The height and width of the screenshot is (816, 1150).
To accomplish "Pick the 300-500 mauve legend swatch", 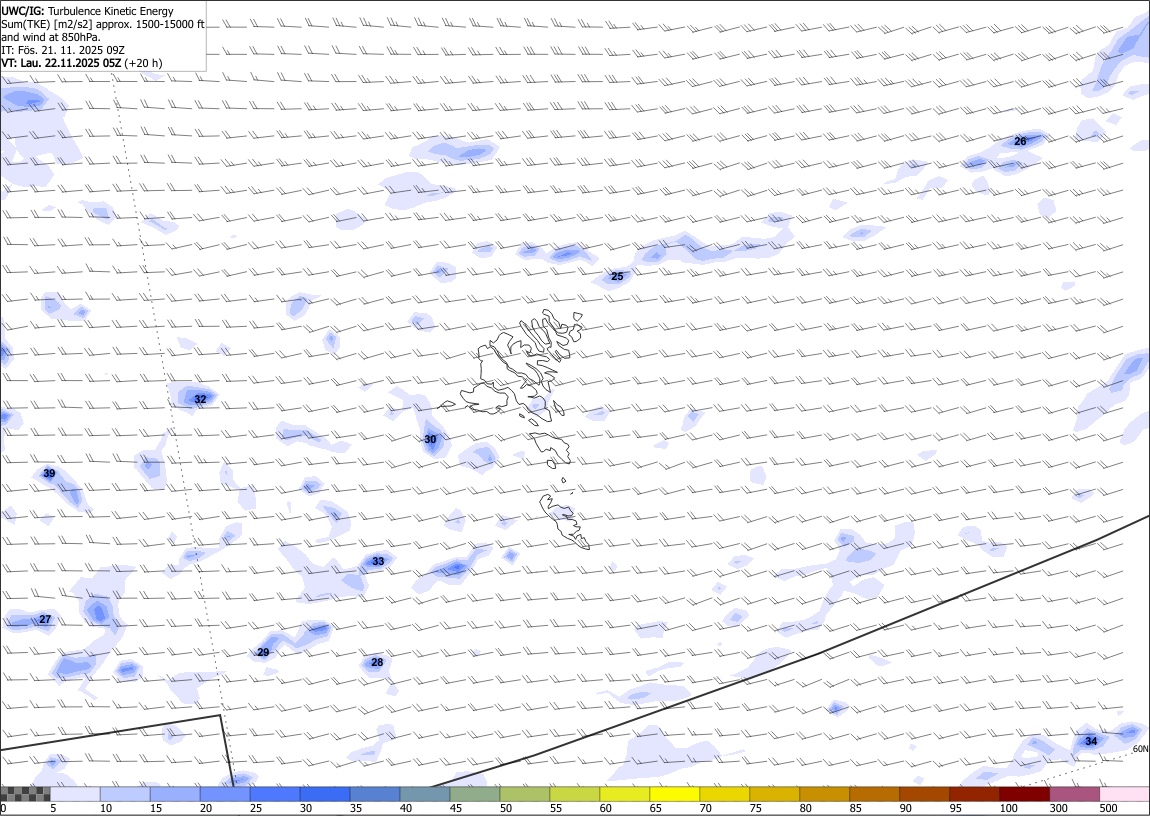I will pos(1074,794).
